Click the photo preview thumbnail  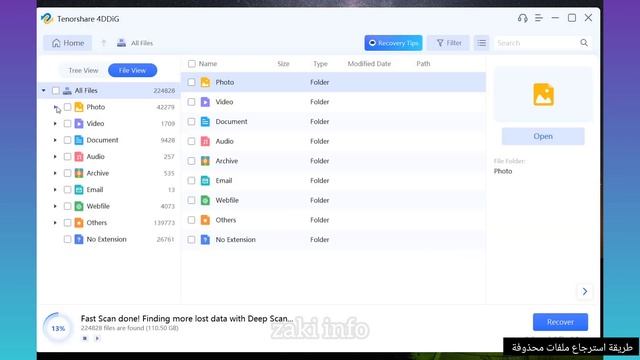click(543, 94)
